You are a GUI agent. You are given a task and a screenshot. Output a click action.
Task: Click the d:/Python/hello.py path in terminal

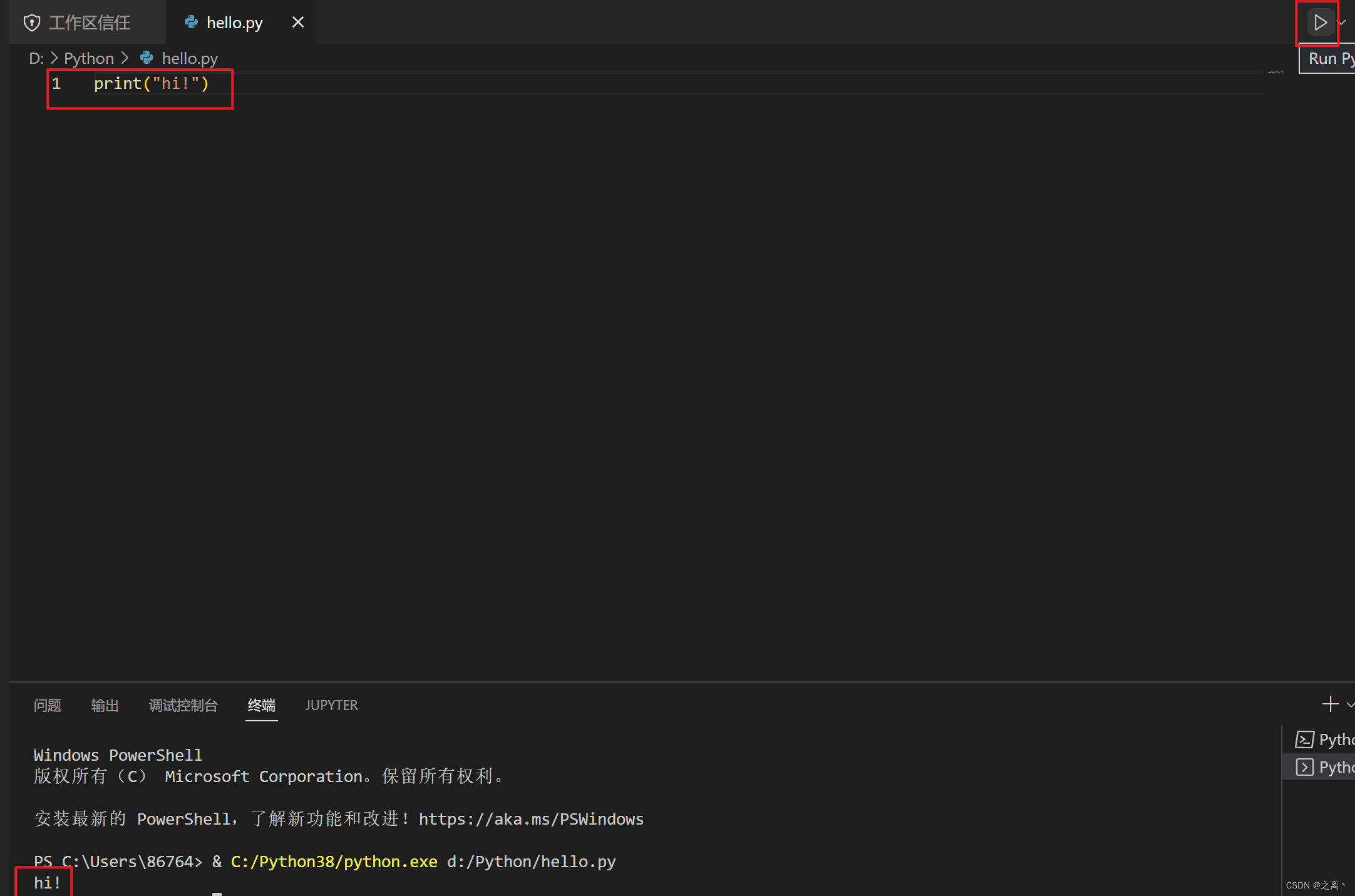pyautogui.click(x=531, y=862)
